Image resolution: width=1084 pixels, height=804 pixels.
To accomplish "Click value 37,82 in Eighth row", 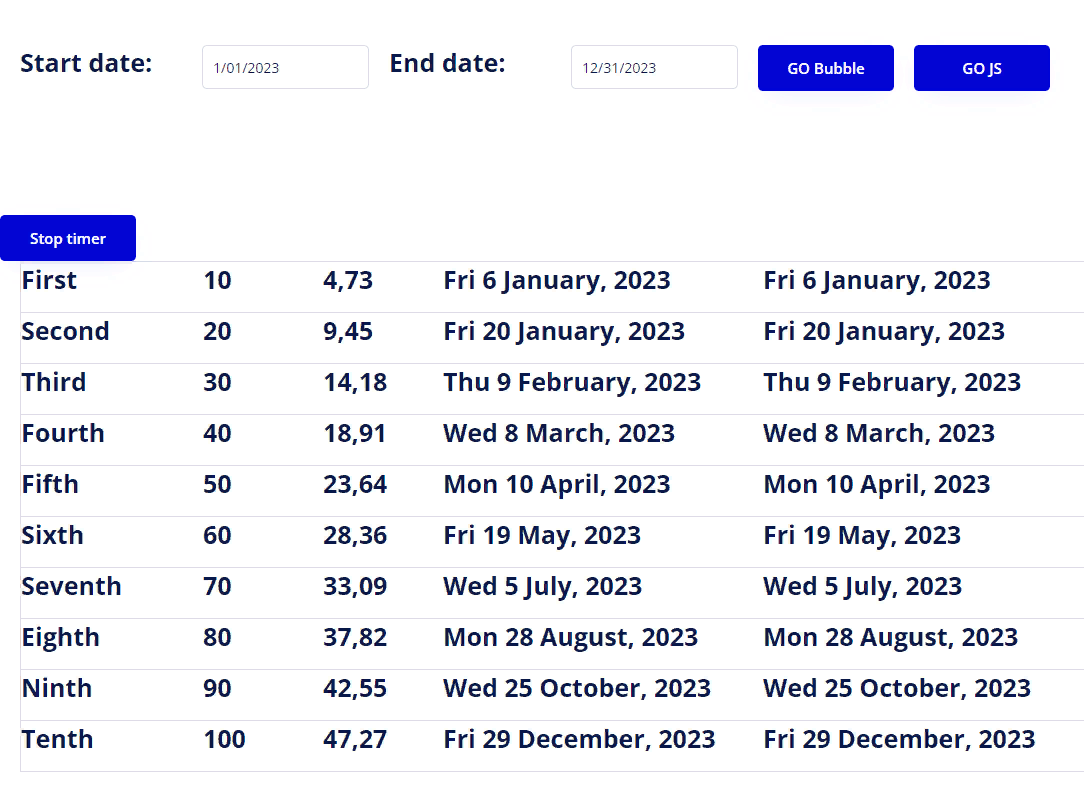I will pos(355,637).
